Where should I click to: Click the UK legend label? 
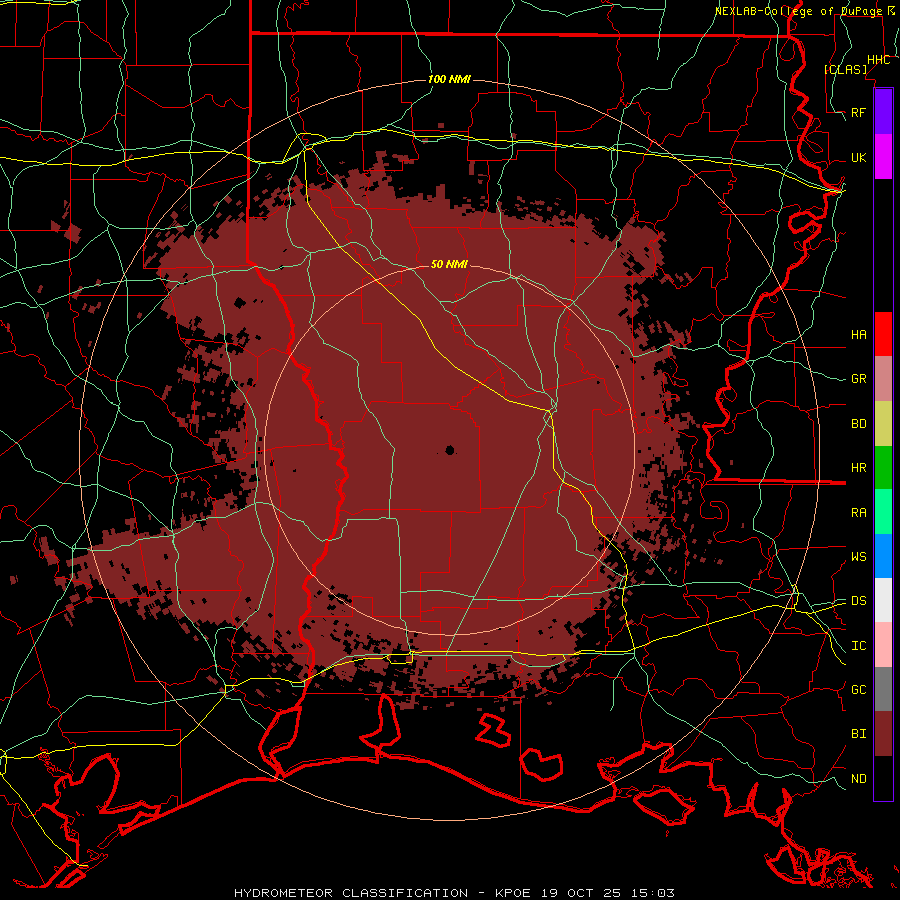[x=859, y=157]
